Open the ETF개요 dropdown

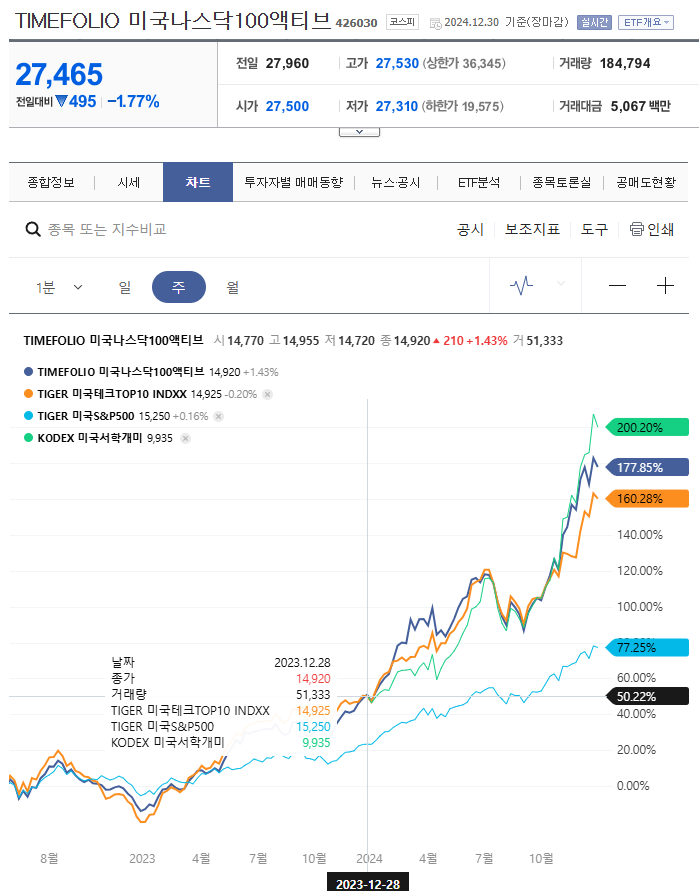(646, 22)
